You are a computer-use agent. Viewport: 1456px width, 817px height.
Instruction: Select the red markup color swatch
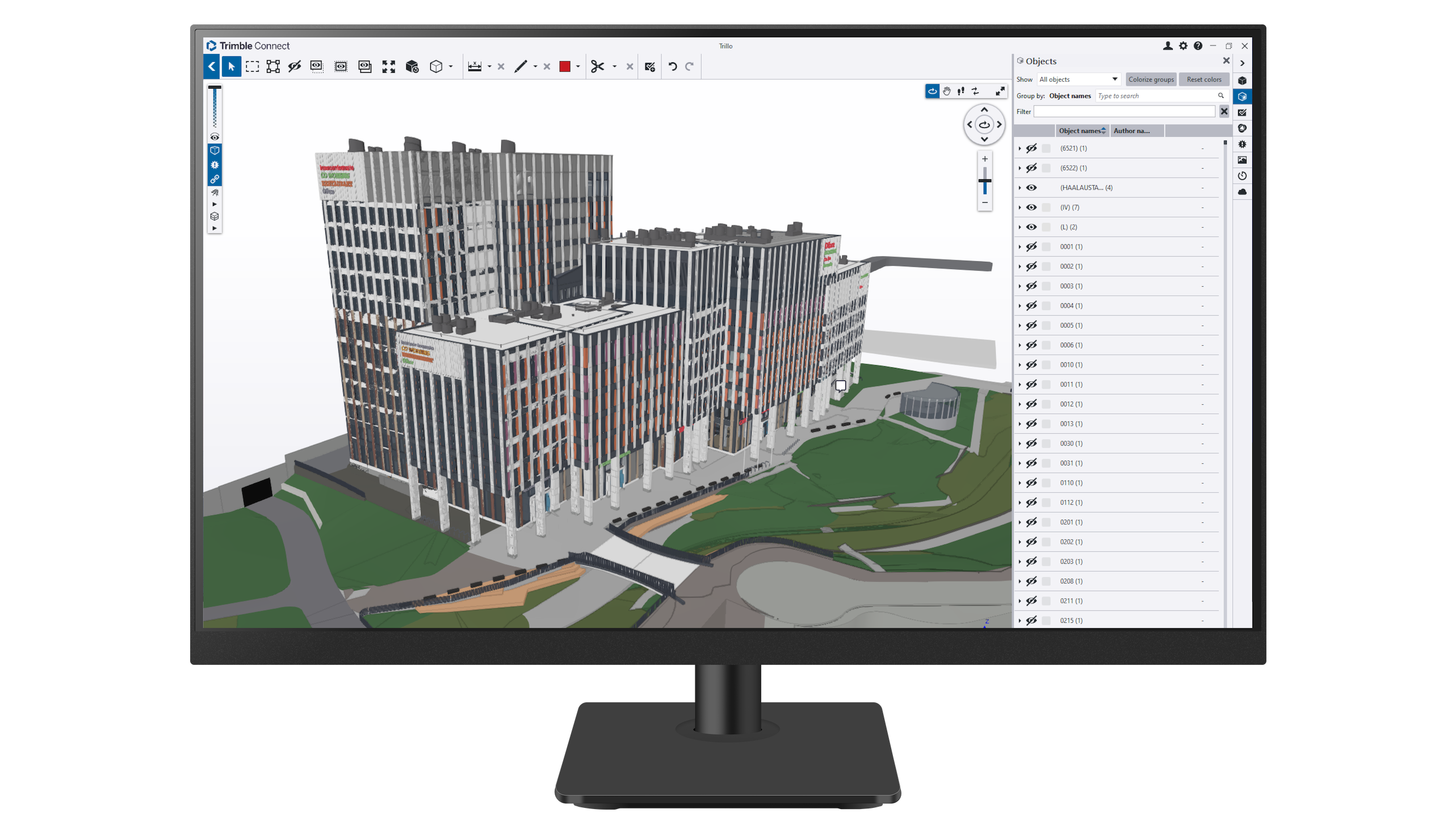[564, 66]
